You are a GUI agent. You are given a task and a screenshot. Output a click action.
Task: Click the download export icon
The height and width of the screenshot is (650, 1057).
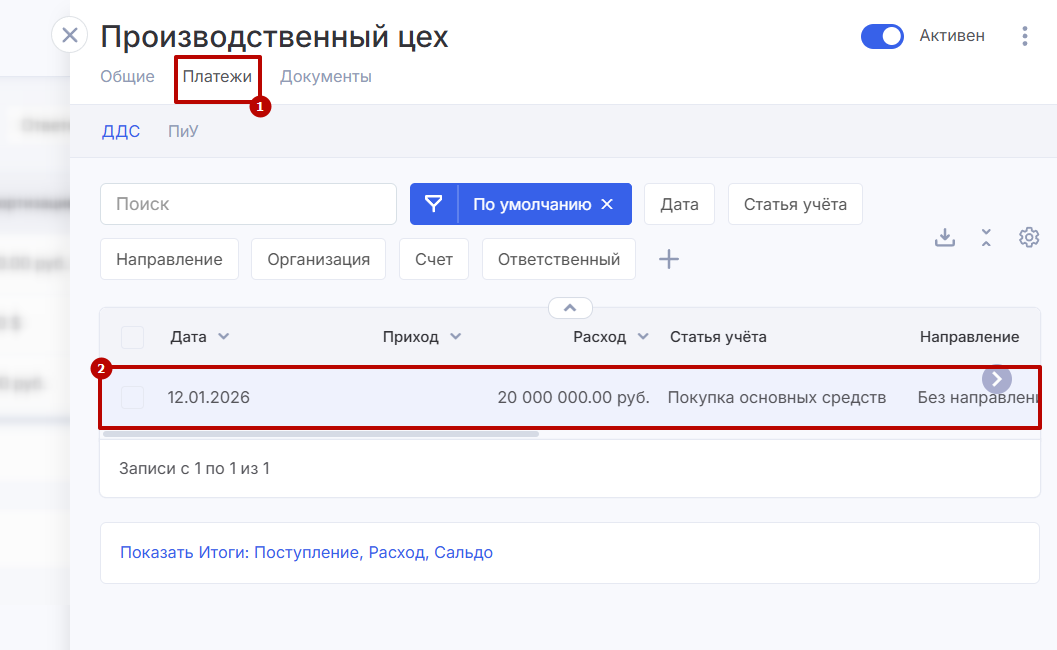click(x=944, y=237)
